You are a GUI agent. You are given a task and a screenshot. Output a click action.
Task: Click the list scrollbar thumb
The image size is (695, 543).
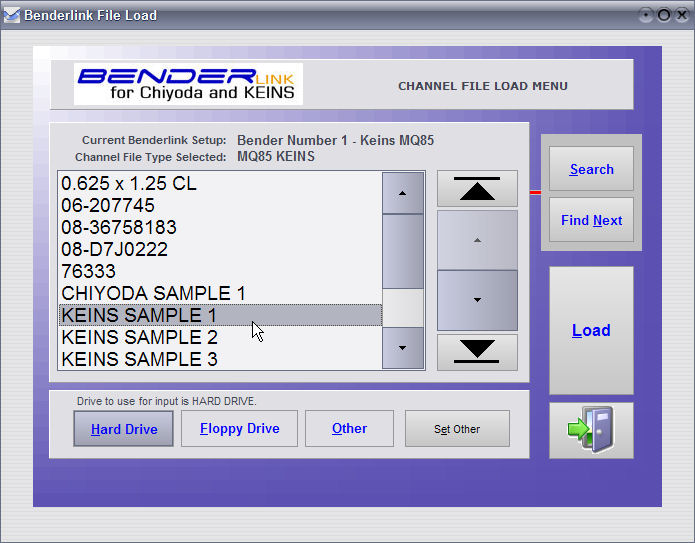pyautogui.click(x=403, y=250)
